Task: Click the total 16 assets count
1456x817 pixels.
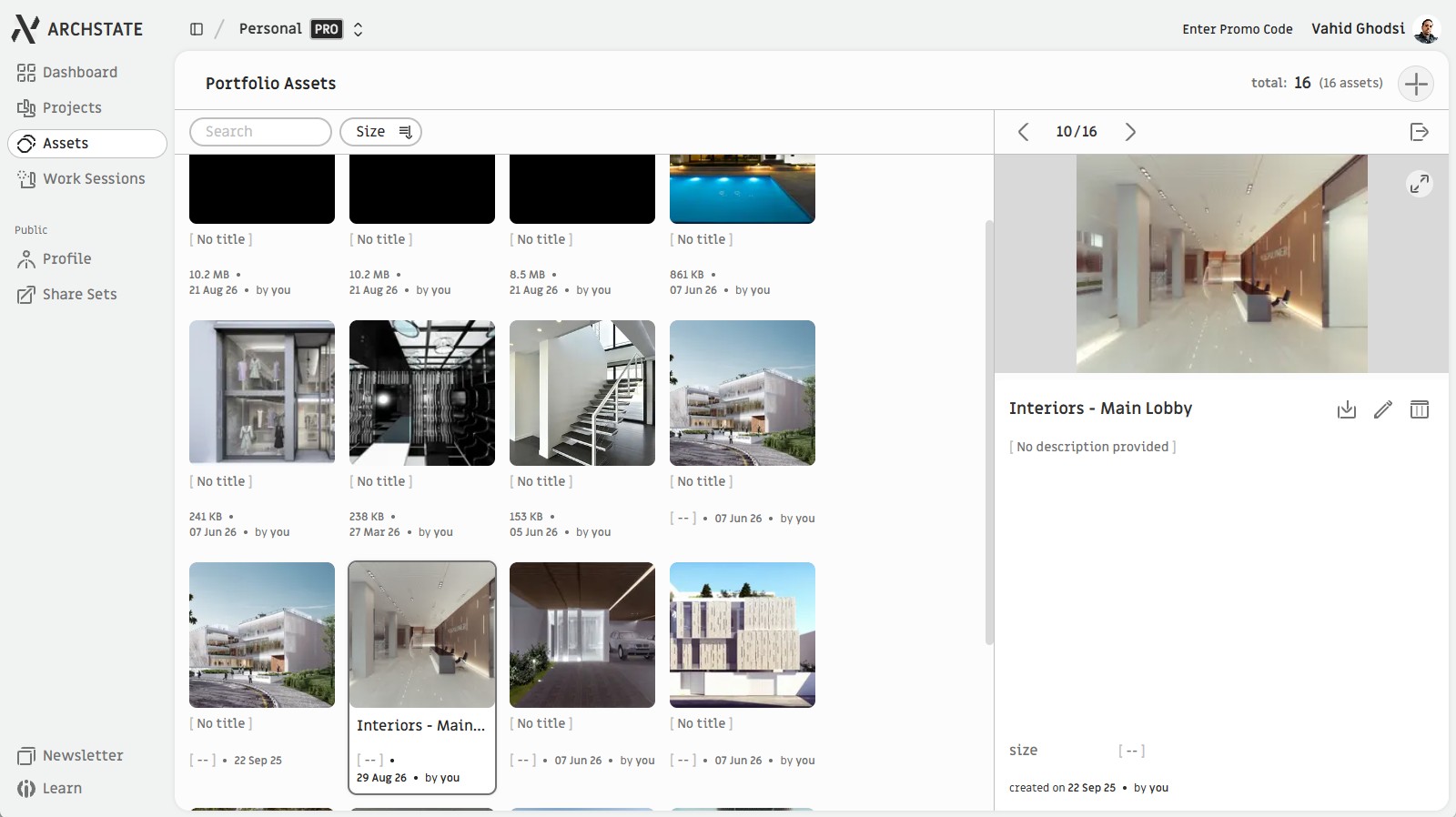Action: (x=1317, y=83)
